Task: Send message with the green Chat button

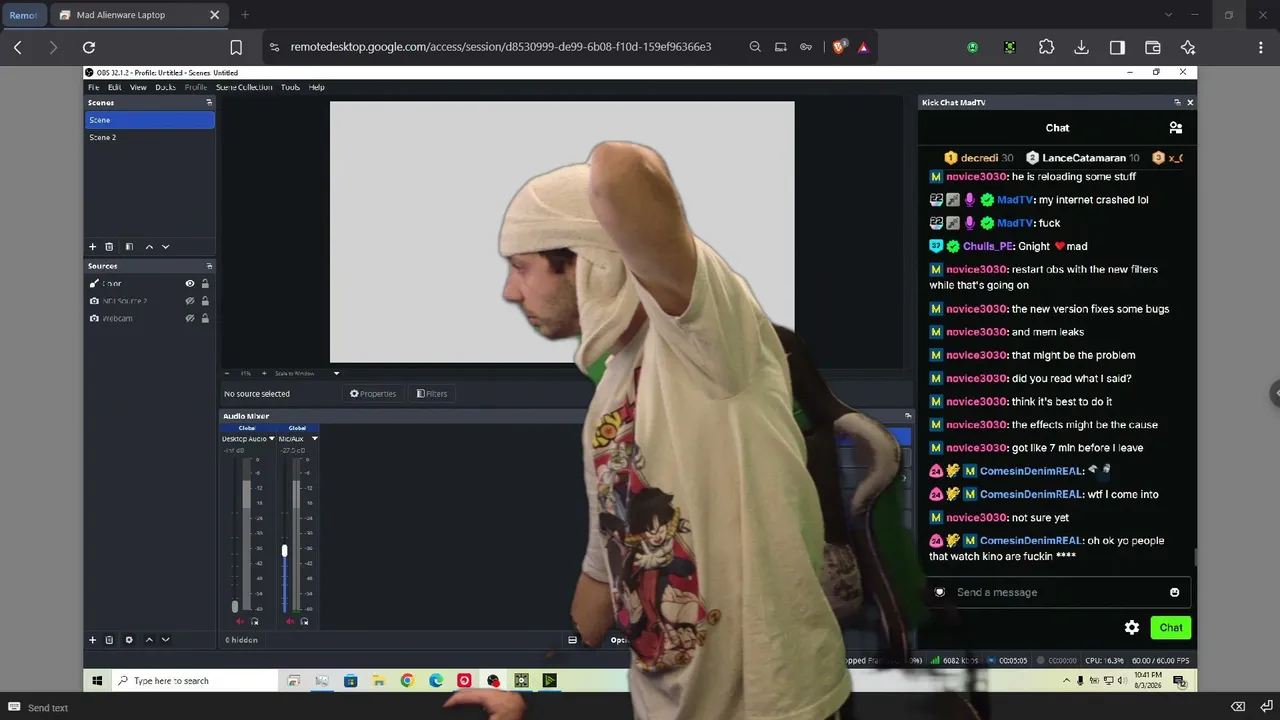Action: coord(1171,628)
